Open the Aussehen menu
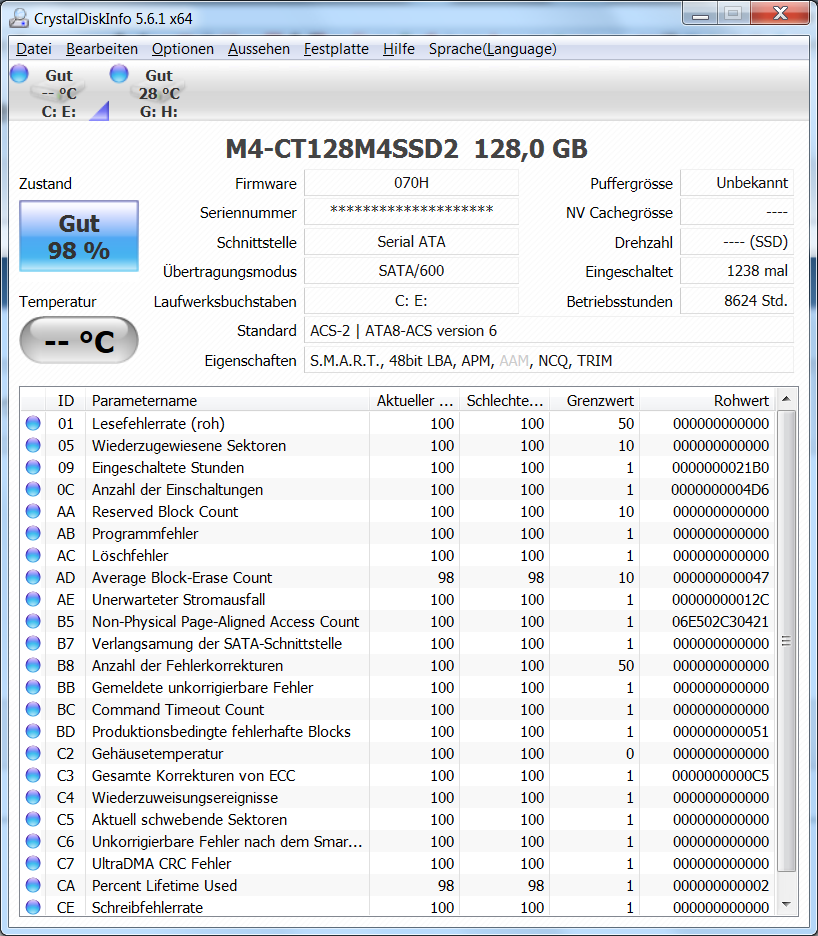 pos(259,49)
